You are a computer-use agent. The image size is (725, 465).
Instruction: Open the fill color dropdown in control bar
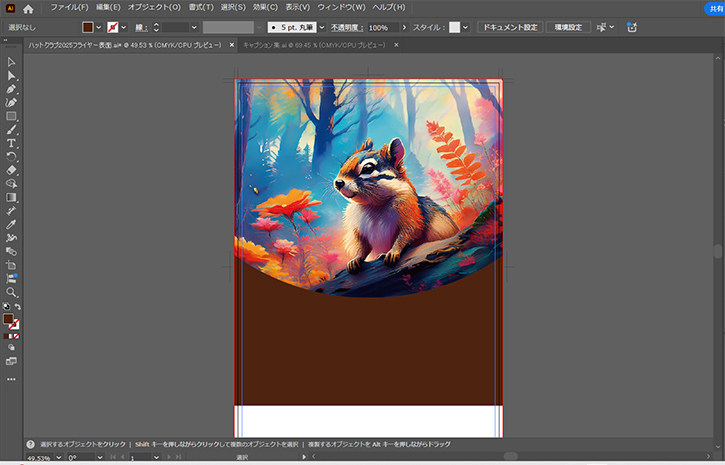[99, 27]
